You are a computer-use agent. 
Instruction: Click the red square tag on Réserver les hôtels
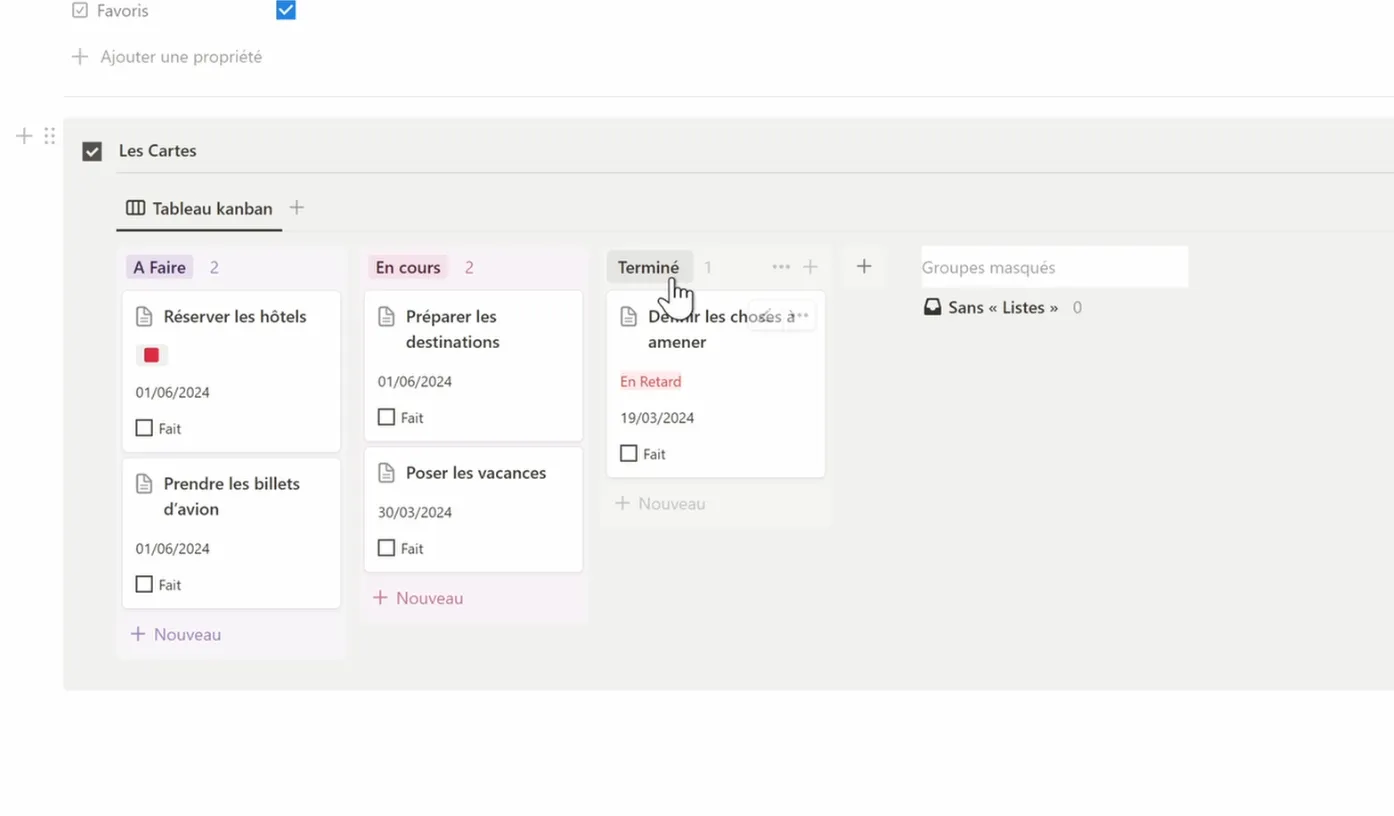click(x=152, y=355)
